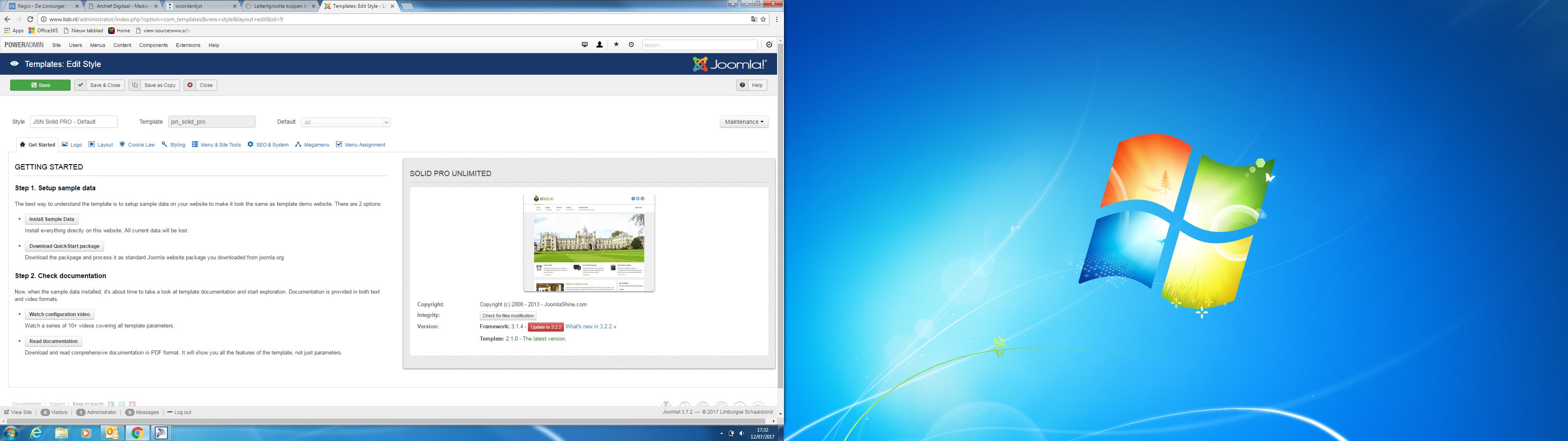The height and width of the screenshot is (441, 1568).
Task: Open the Menus menu in the admin bar
Action: coord(98,45)
